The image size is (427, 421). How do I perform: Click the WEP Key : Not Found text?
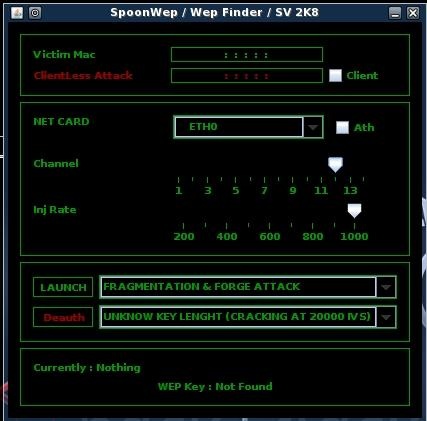point(215,387)
